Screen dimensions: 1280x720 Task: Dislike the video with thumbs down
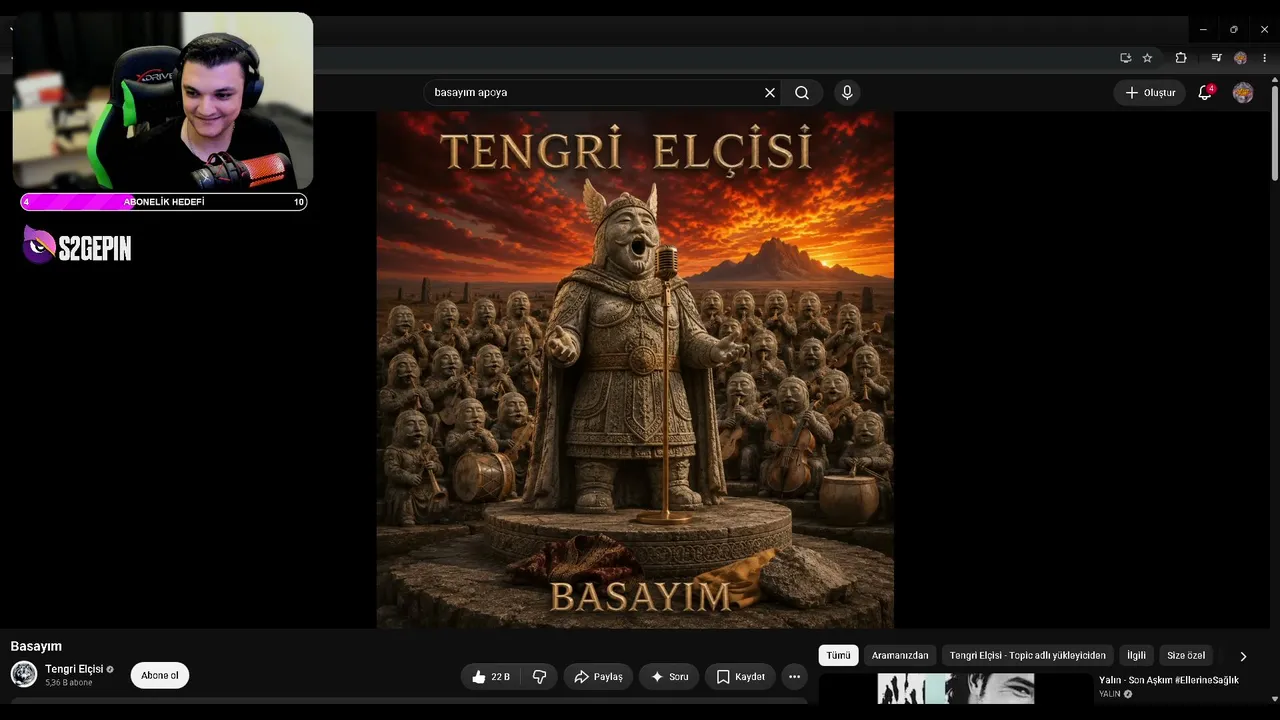tap(539, 677)
